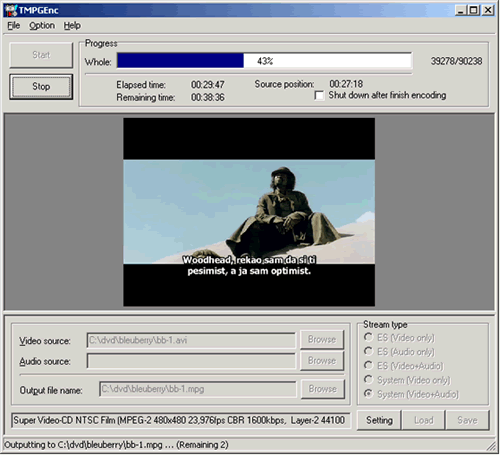Click the Super Video-CD NTSC Film template description
Image resolution: width=500 pixels, height=455 pixels.
coord(181,420)
